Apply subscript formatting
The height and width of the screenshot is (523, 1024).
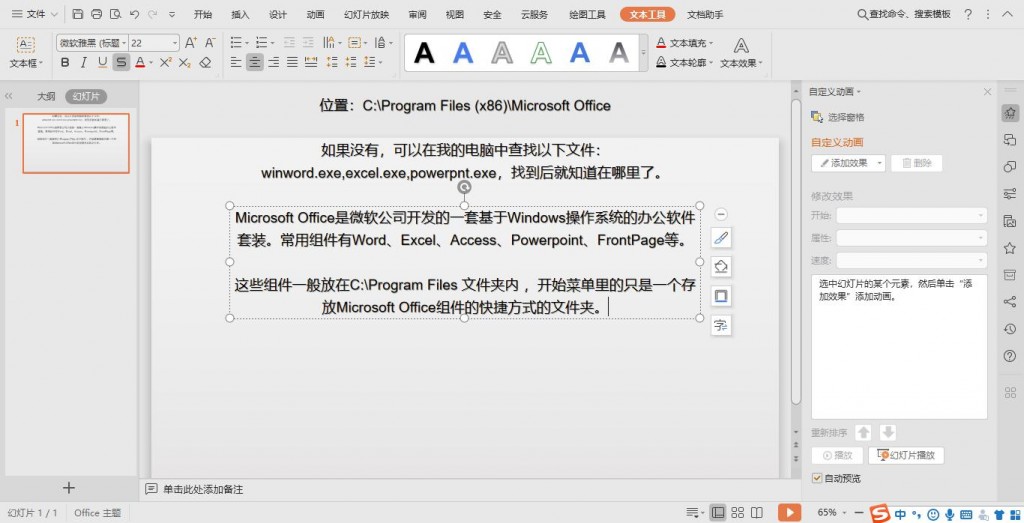point(185,63)
